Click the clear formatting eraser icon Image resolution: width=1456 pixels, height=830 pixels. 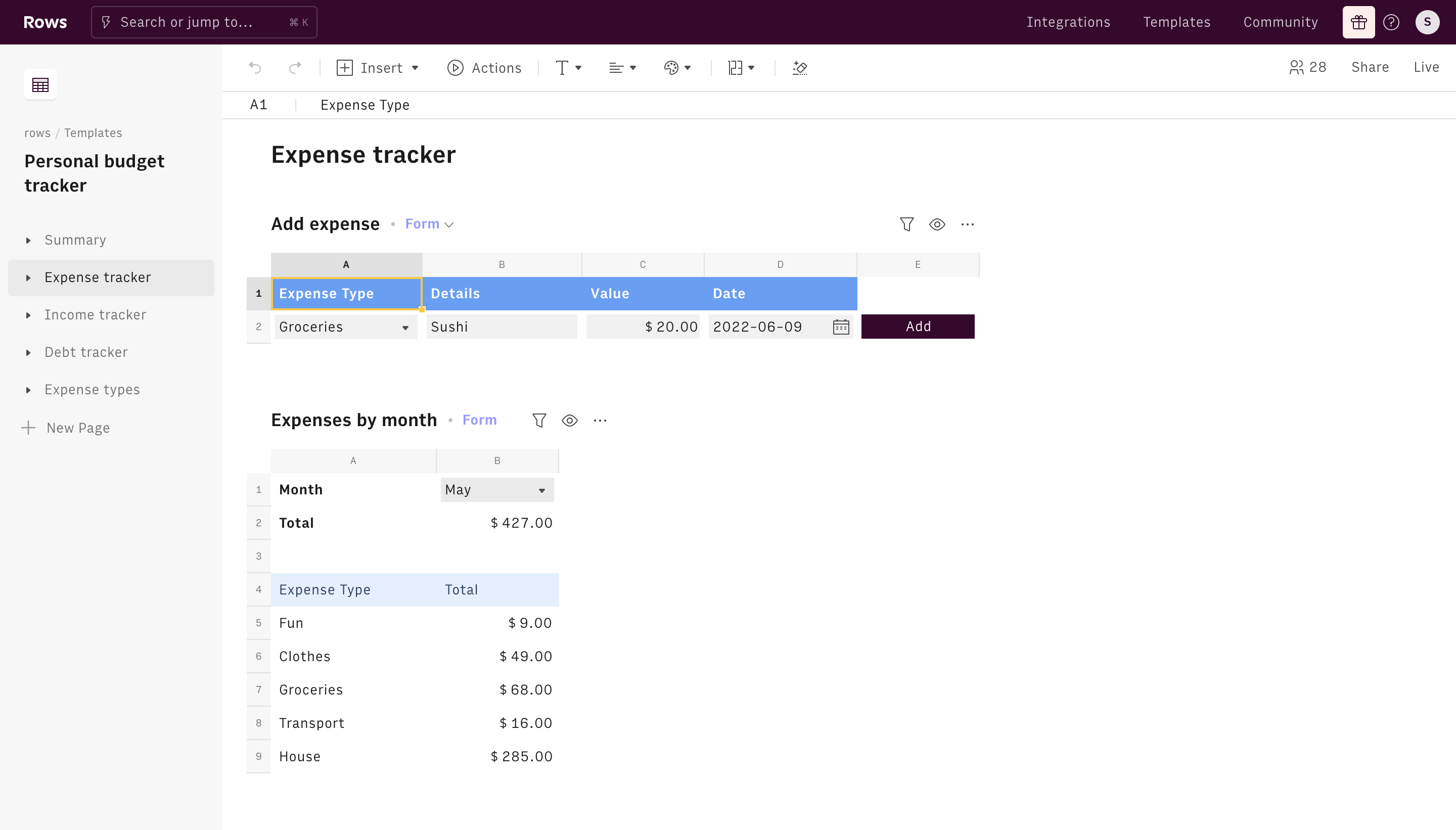(x=799, y=68)
